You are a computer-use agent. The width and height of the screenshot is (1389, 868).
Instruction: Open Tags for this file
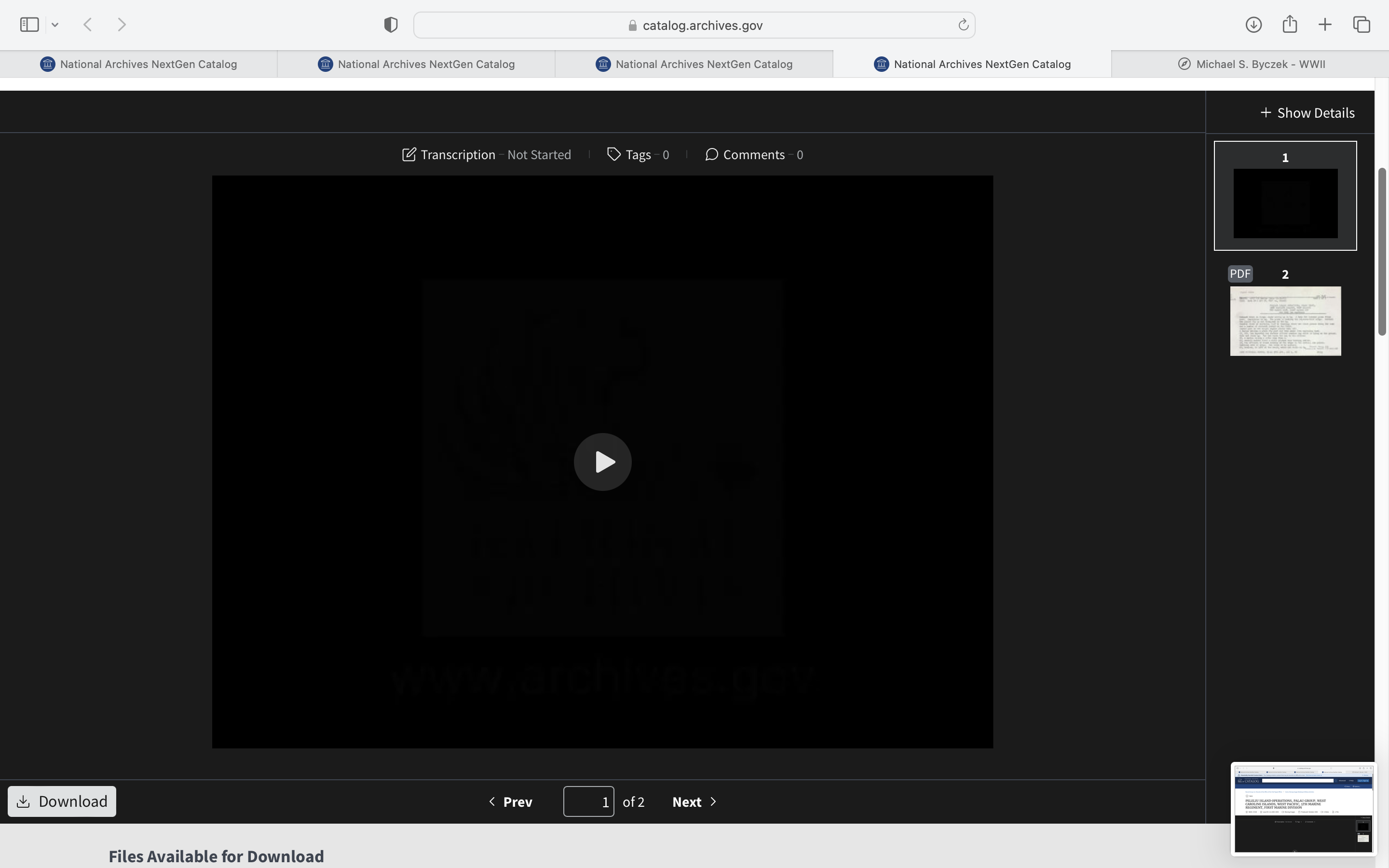[638, 154]
